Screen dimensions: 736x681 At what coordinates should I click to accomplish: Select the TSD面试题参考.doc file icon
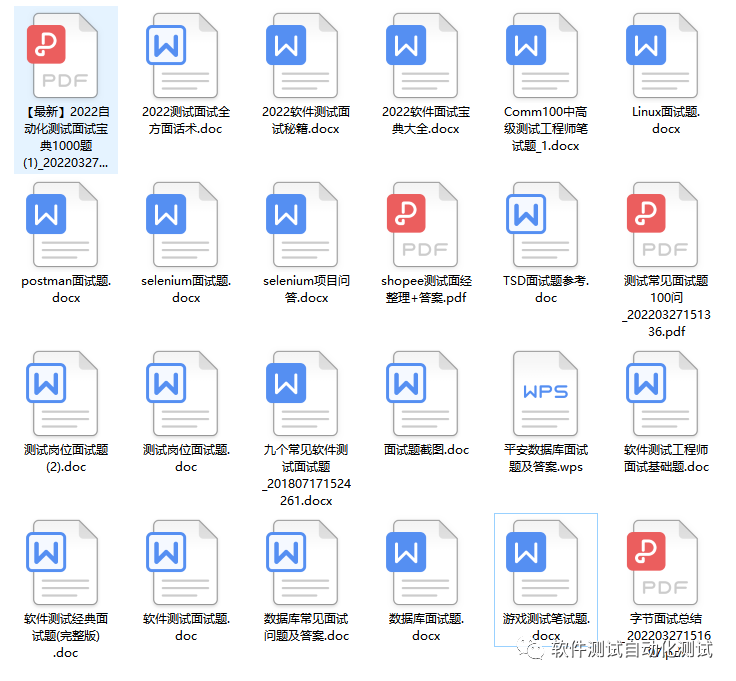pos(543,224)
